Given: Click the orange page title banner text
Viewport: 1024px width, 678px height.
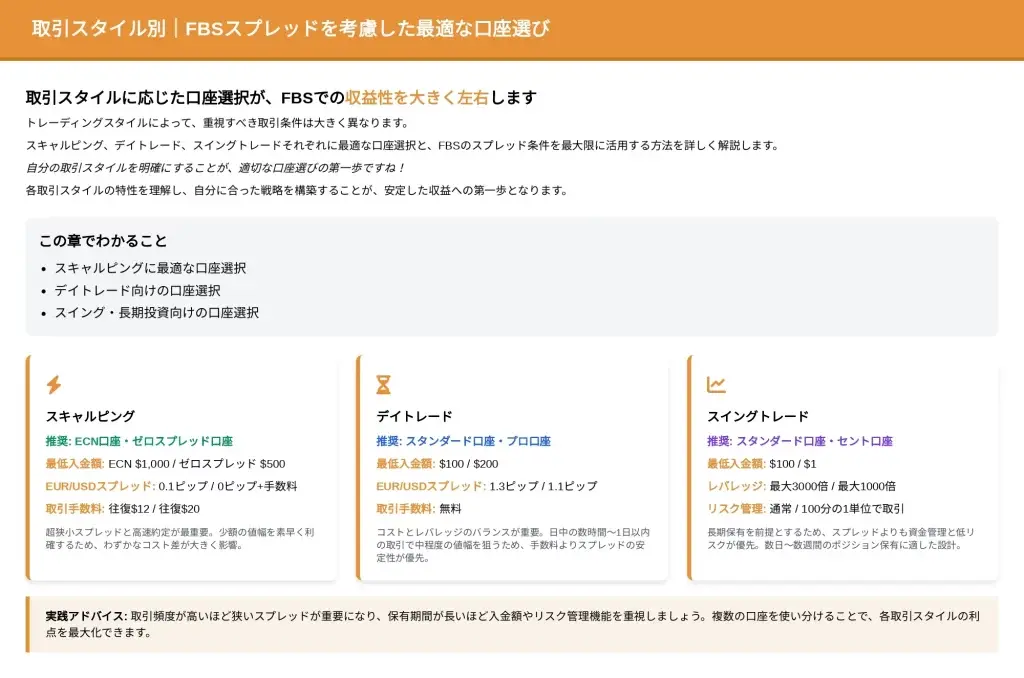Looking at the screenshot, I should [x=290, y=29].
